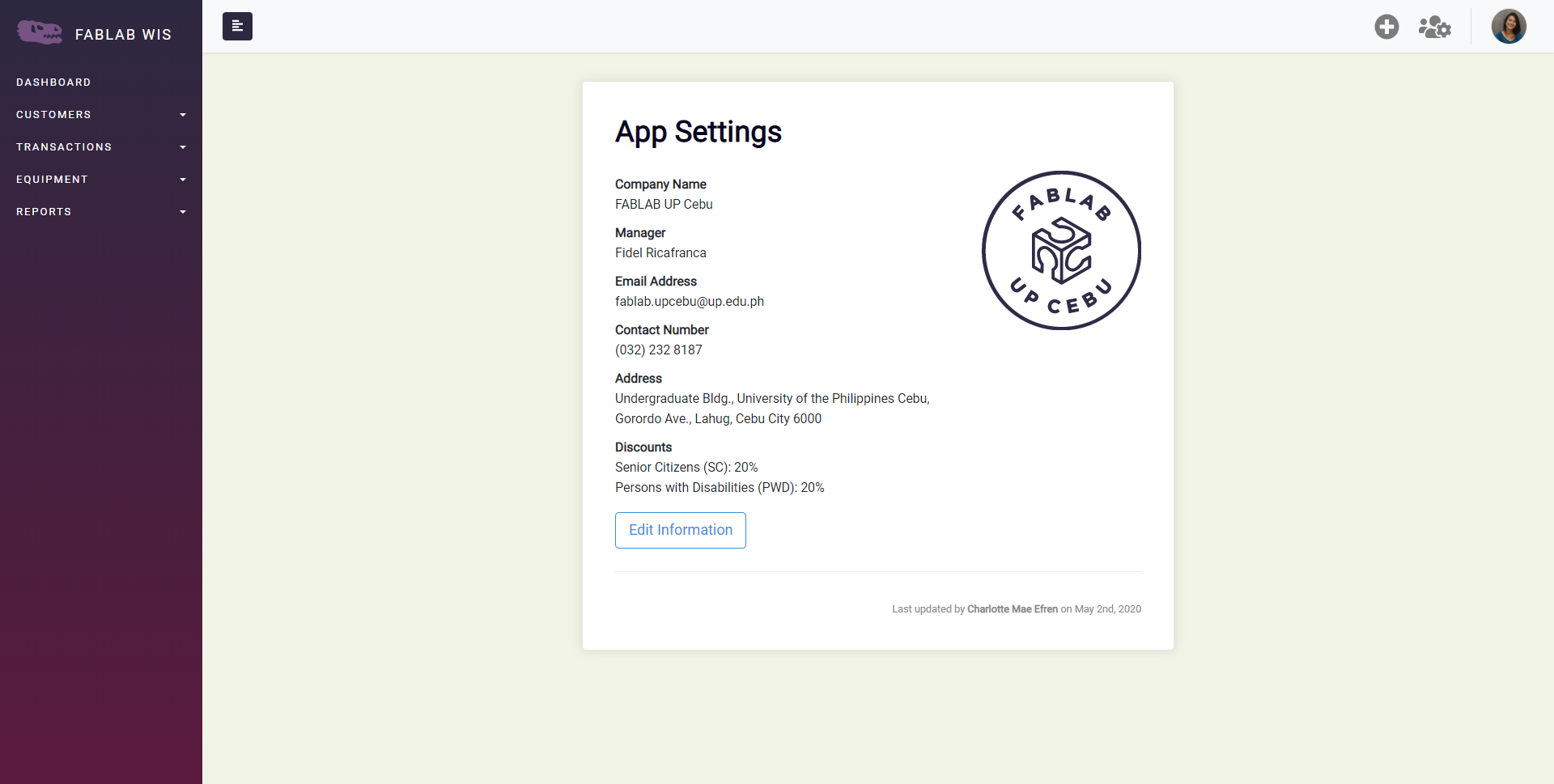Open the Equipment menu item
1554x784 pixels.
pos(101,180)
